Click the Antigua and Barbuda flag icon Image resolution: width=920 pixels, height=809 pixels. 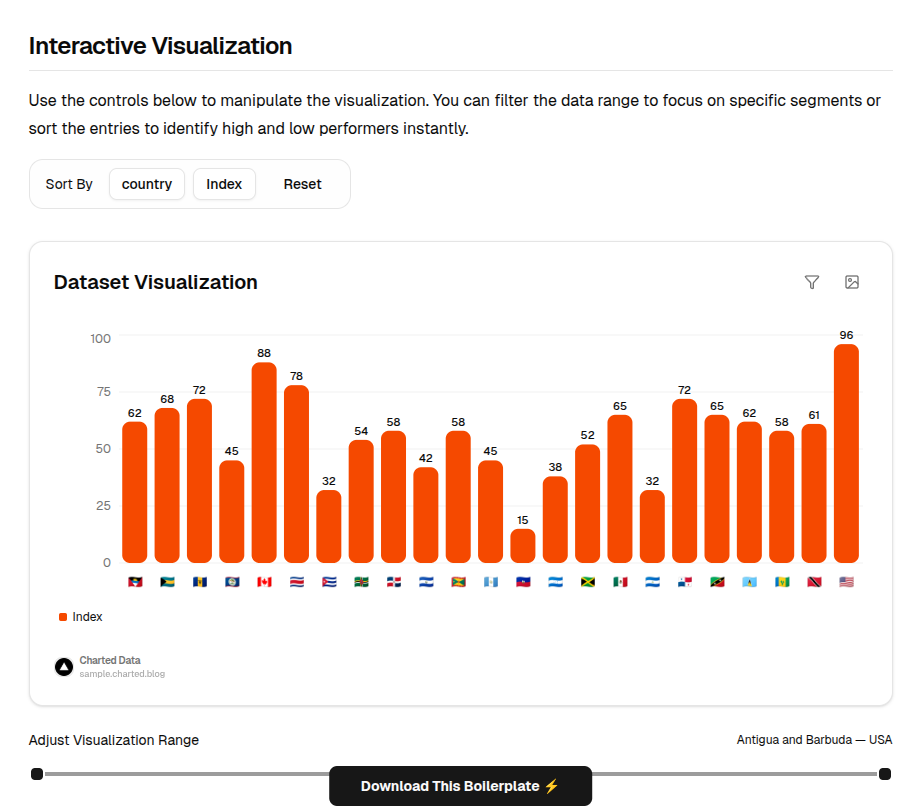point(133,581)
